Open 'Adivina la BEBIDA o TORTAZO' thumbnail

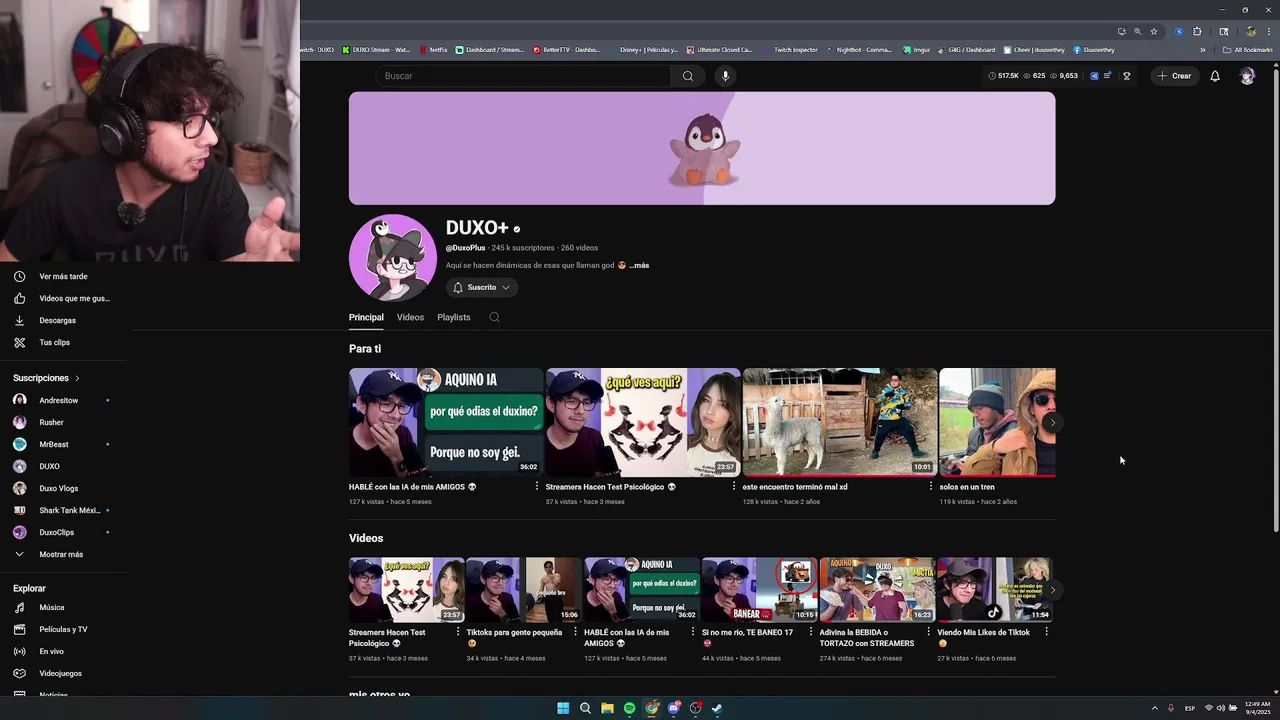(x=877, y=590)
